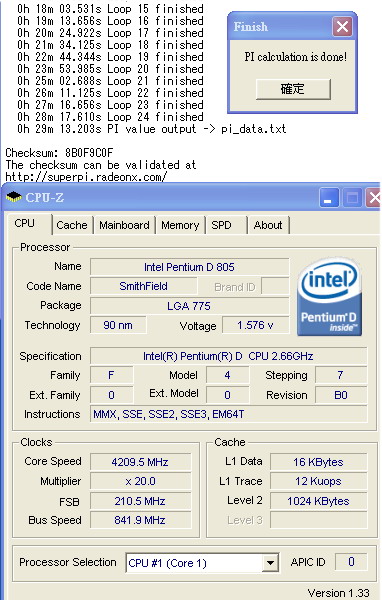The image size is (382, 600).
Task: Open the About tab
Action: 268,225
